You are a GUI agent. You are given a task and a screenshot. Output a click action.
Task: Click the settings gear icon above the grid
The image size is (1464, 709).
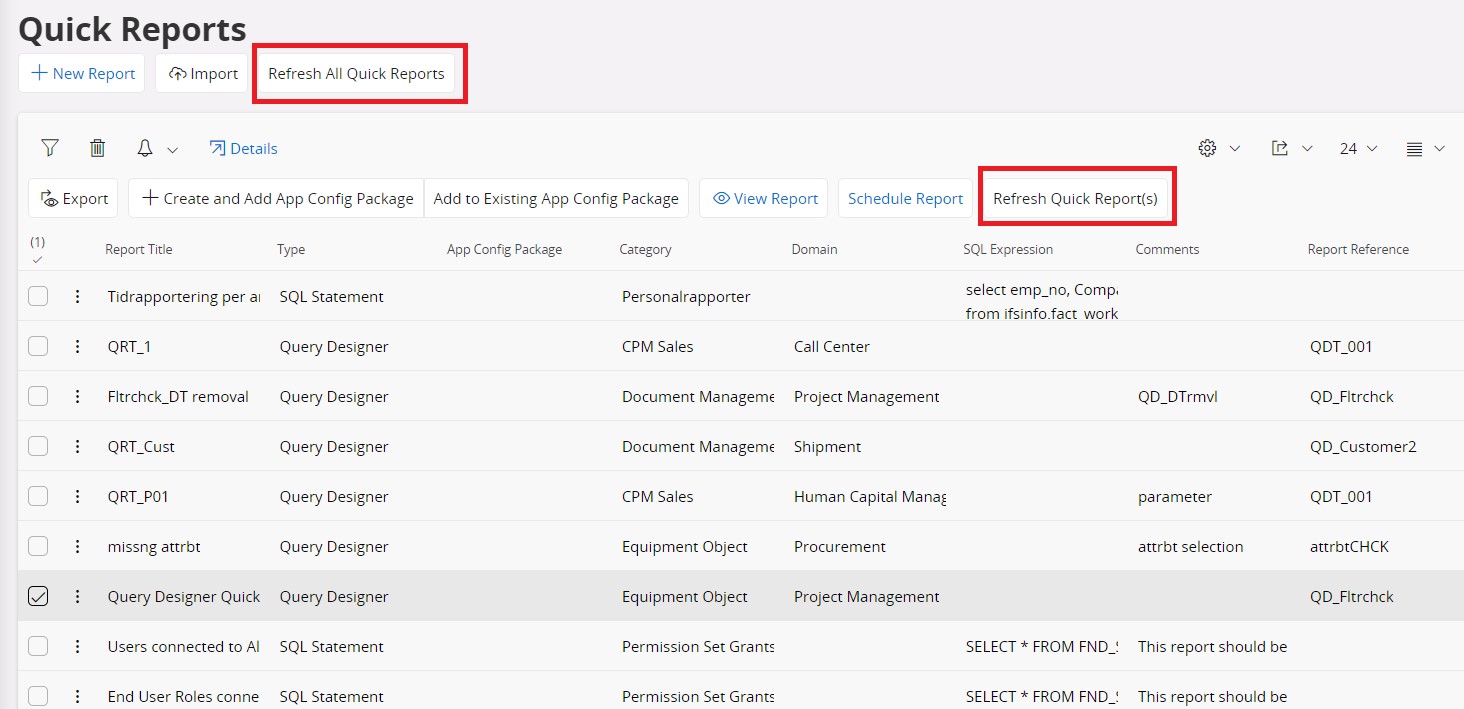[x=1208, y=147]
